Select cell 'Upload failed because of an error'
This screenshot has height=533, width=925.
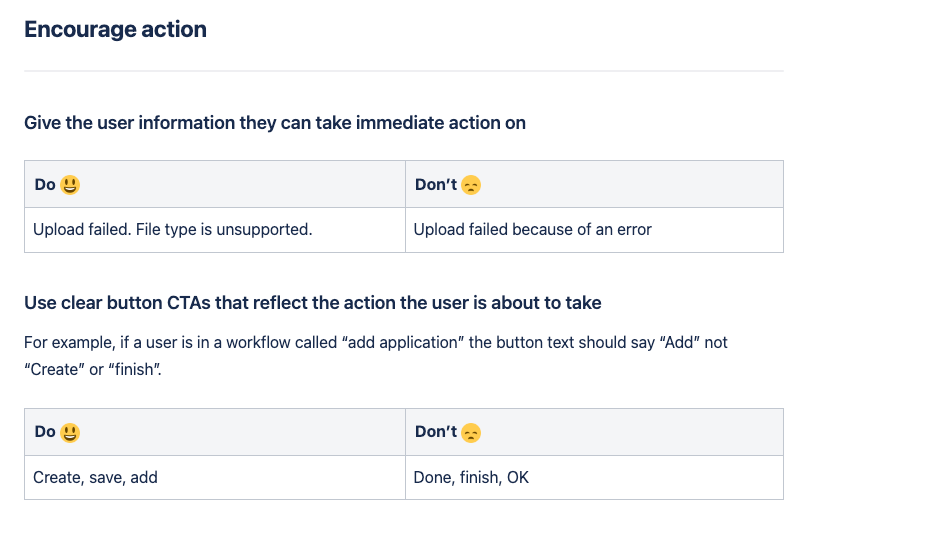(594, 230)
